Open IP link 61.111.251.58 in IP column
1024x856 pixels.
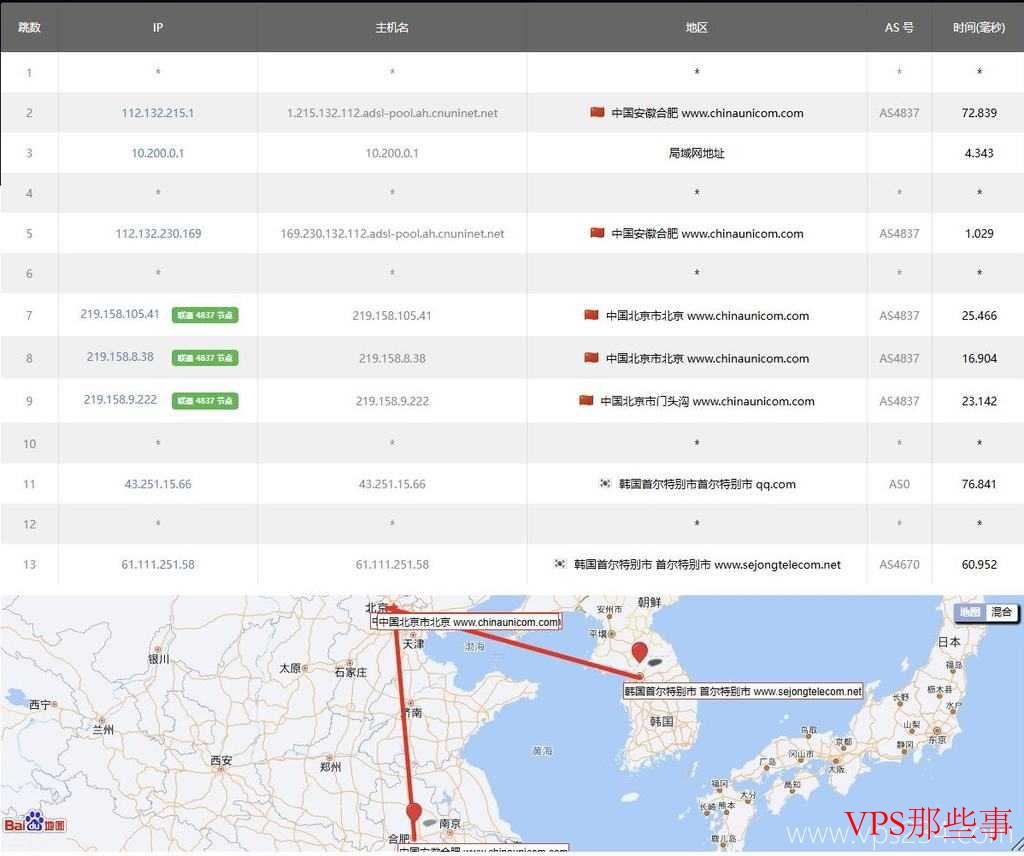158,565
